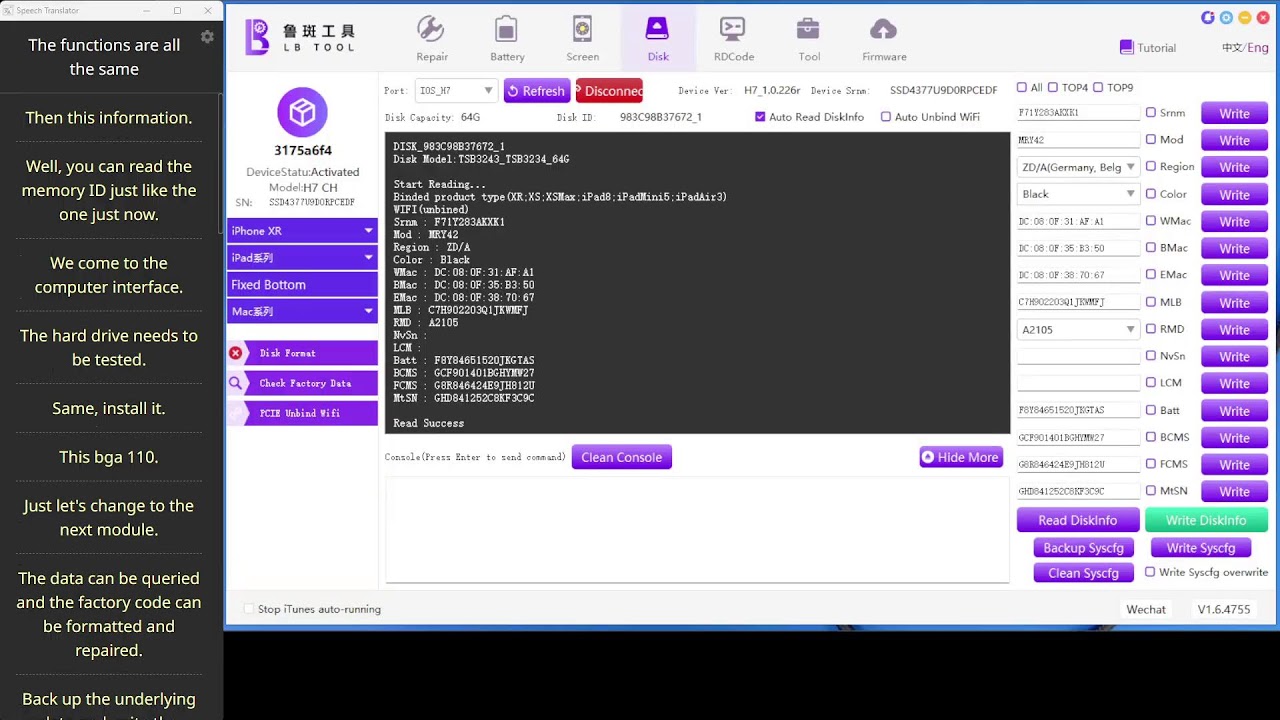This screenshot has width=1280, height=720.
Task: Click the purple device cube icon
Action: pyautogui.click(x=302, y=112)
